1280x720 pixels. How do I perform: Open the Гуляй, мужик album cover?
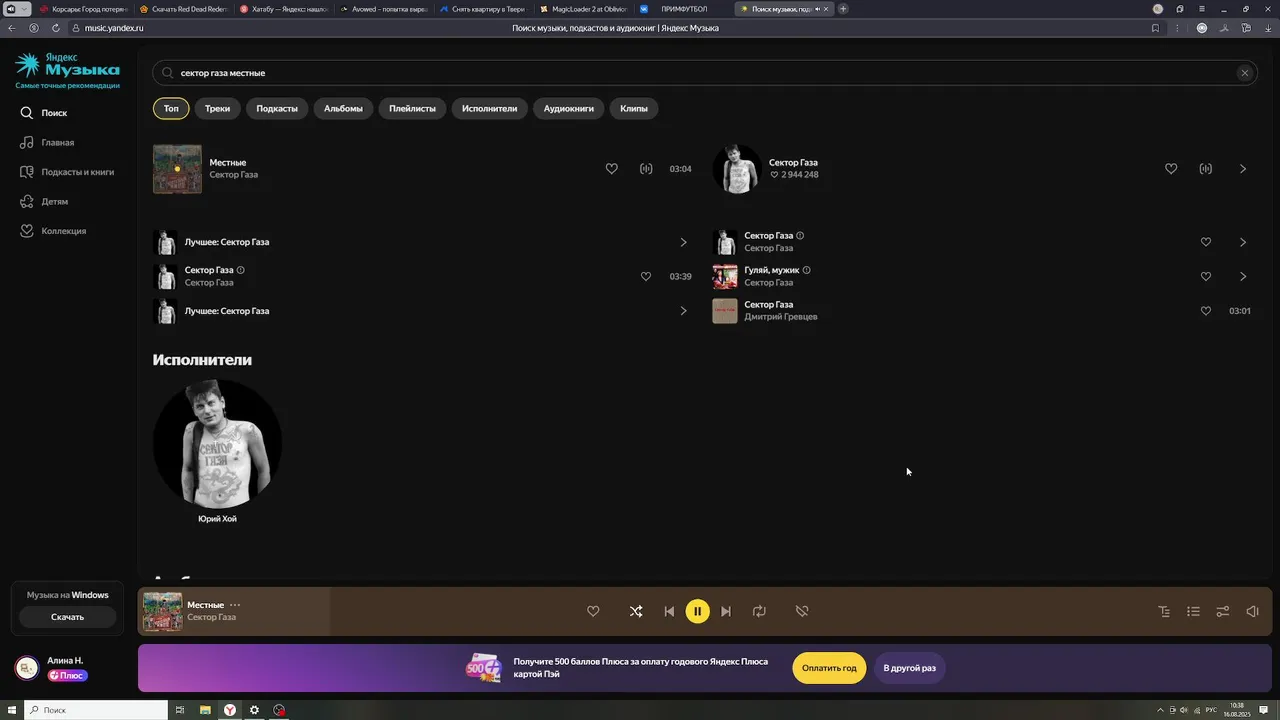(725, 276)
